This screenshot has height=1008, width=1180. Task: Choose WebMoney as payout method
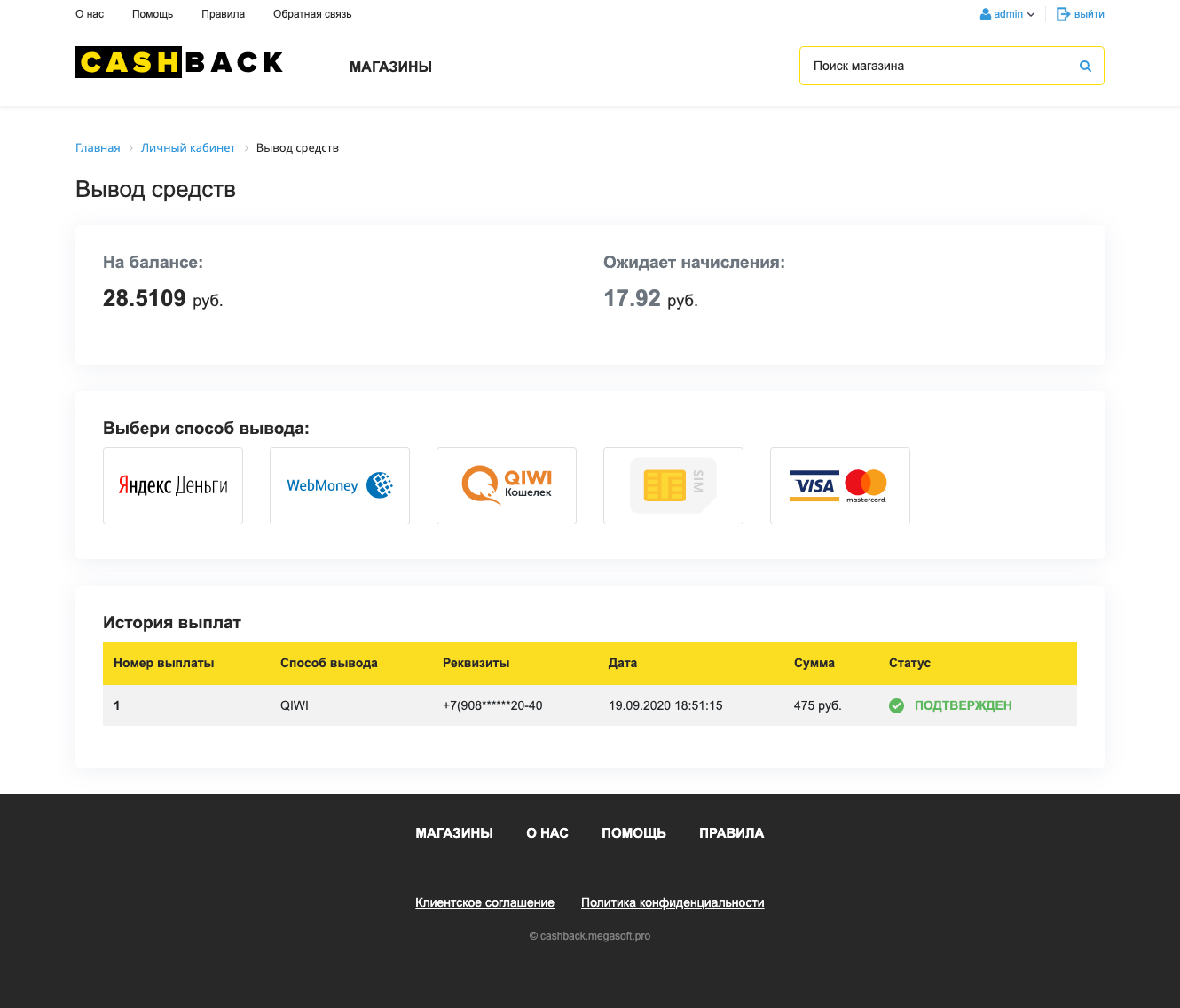[x=340, y=485]
